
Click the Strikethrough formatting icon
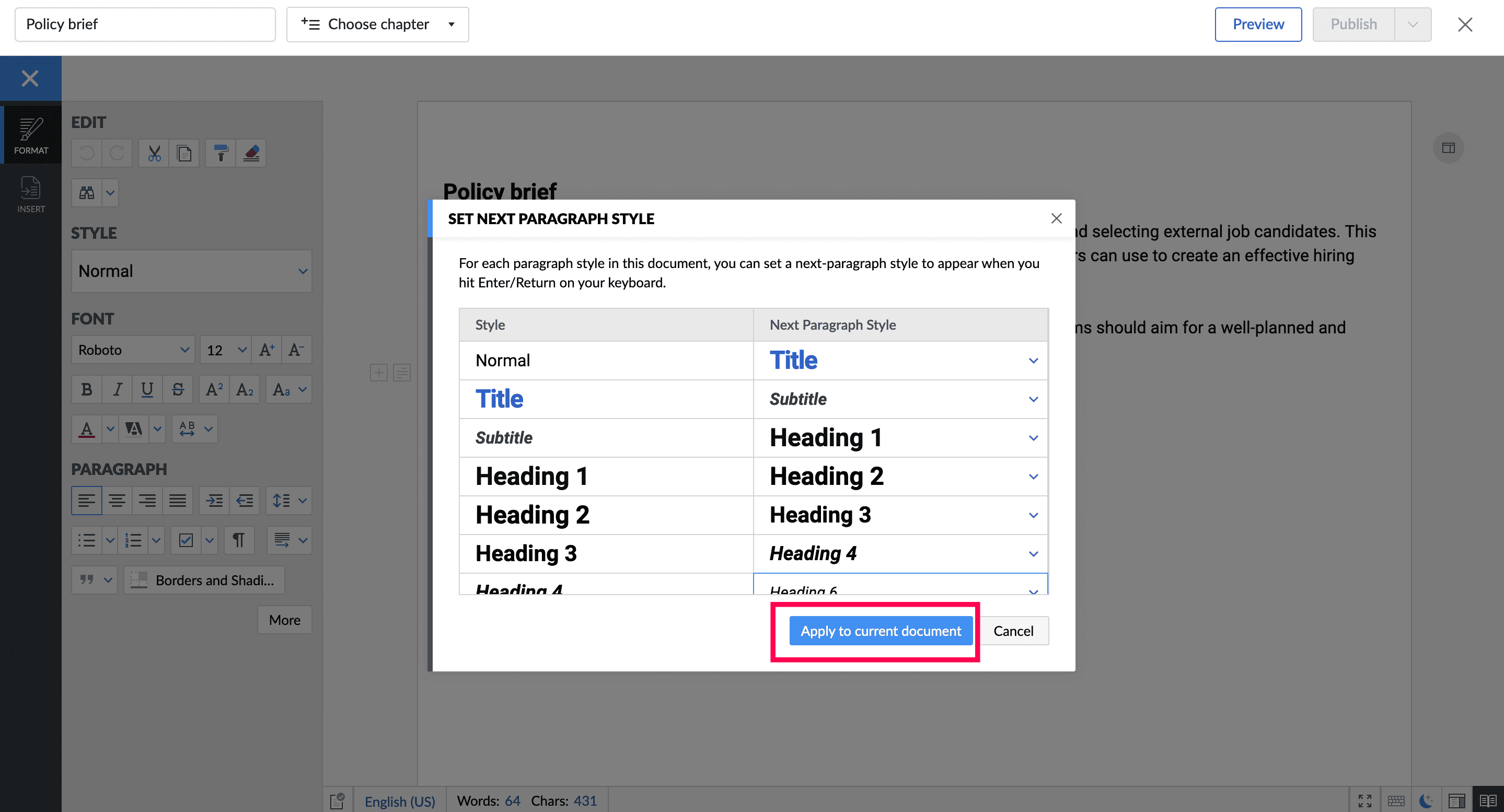click(x=178, y=389)
